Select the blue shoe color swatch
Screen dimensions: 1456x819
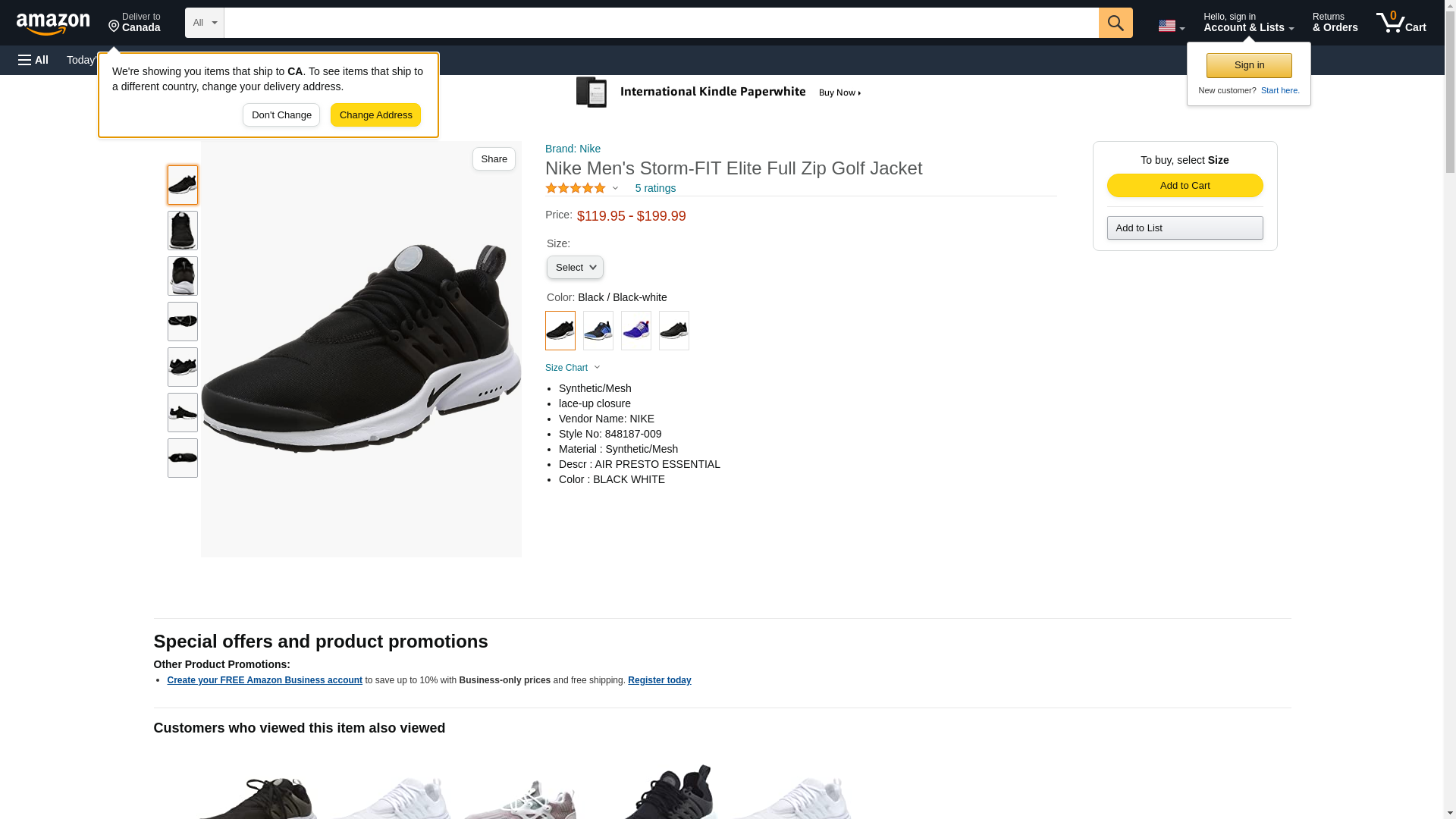pyautogui.click(x=598, y=331)
